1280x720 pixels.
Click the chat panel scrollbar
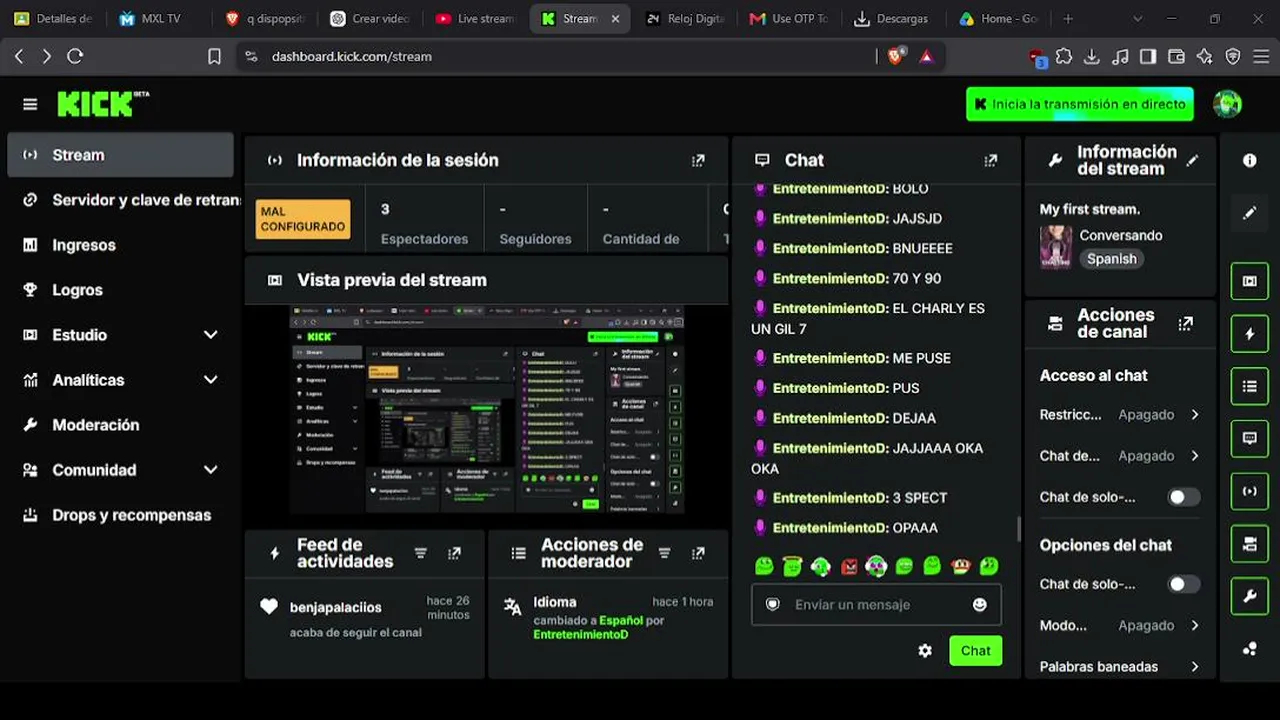click(x=1019, y=529)
